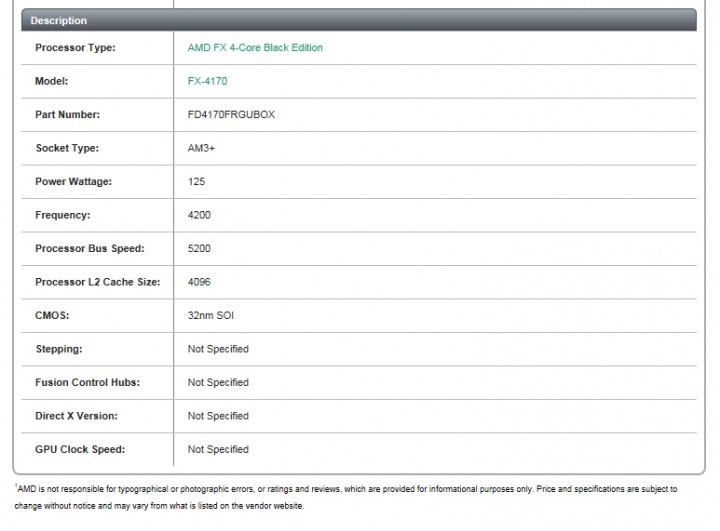Click the part number FD4170FRGUBOX
This screenshot has height=531, width=720.
coord(231,115)
